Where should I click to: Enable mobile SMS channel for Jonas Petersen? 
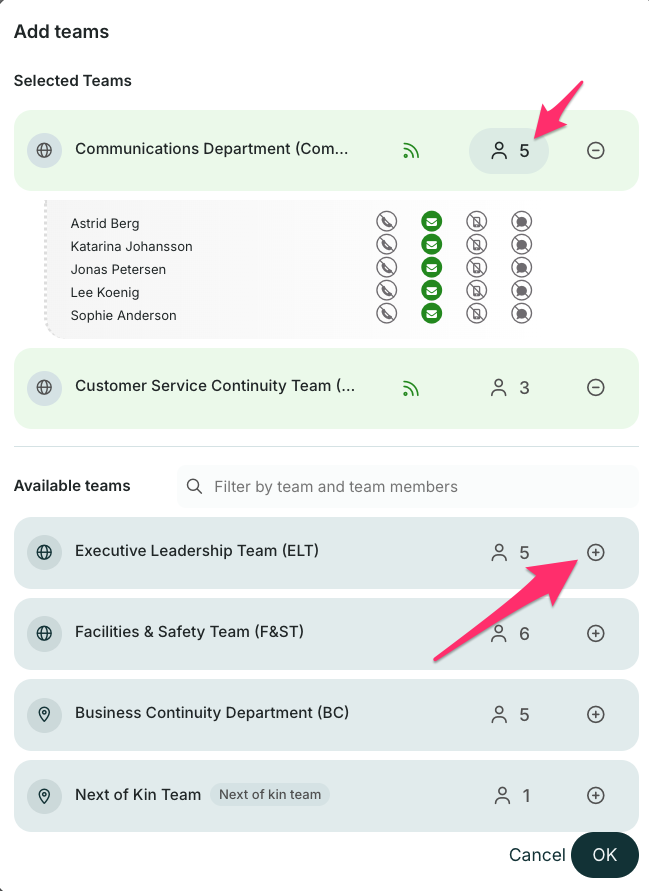tap(477, 268)
